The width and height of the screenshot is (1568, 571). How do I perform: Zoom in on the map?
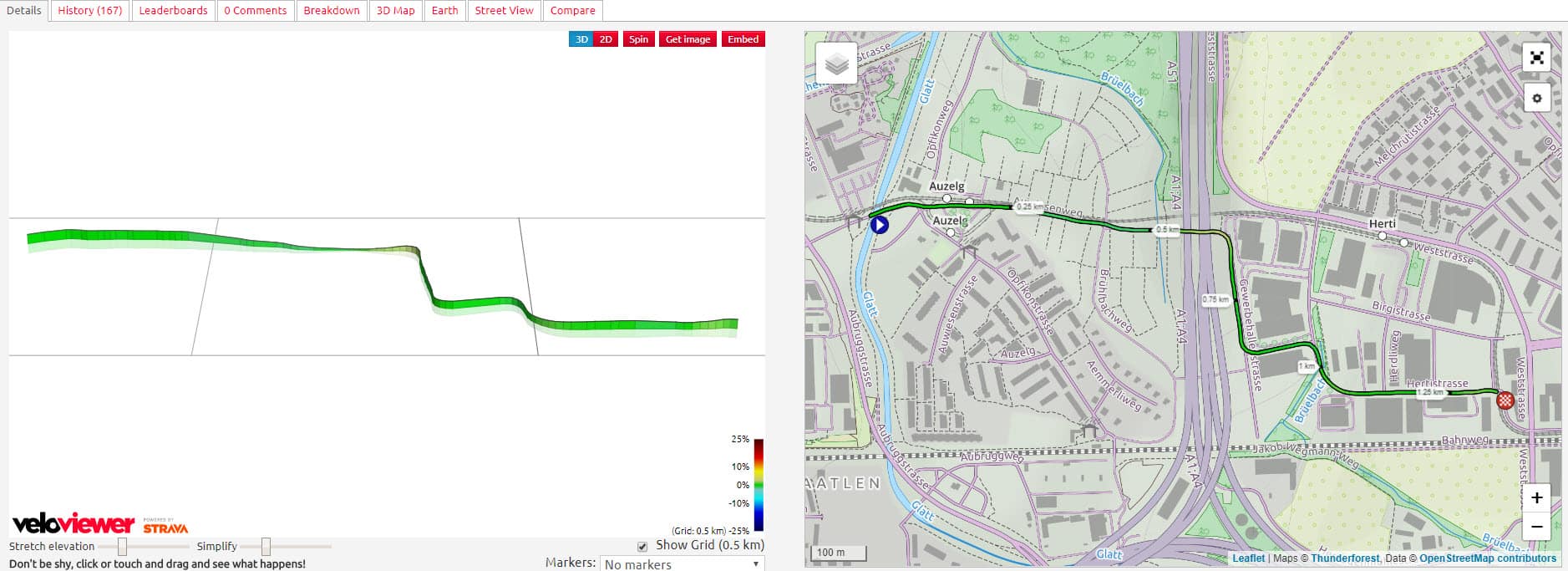click(1536, 498)
